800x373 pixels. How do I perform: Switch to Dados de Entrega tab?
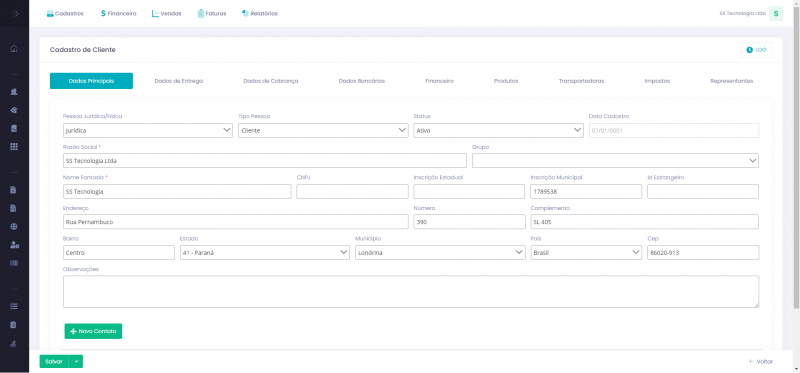click(179, 81)
